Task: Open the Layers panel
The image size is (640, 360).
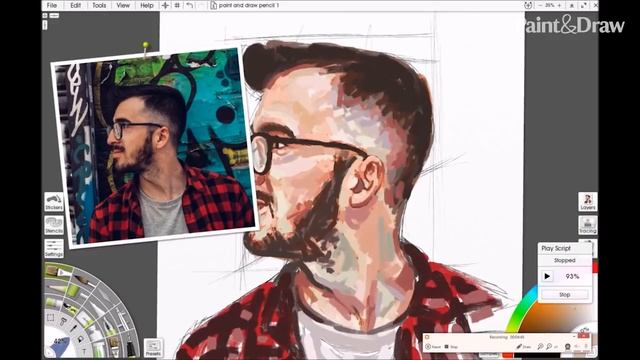Action: coord(588,202)
